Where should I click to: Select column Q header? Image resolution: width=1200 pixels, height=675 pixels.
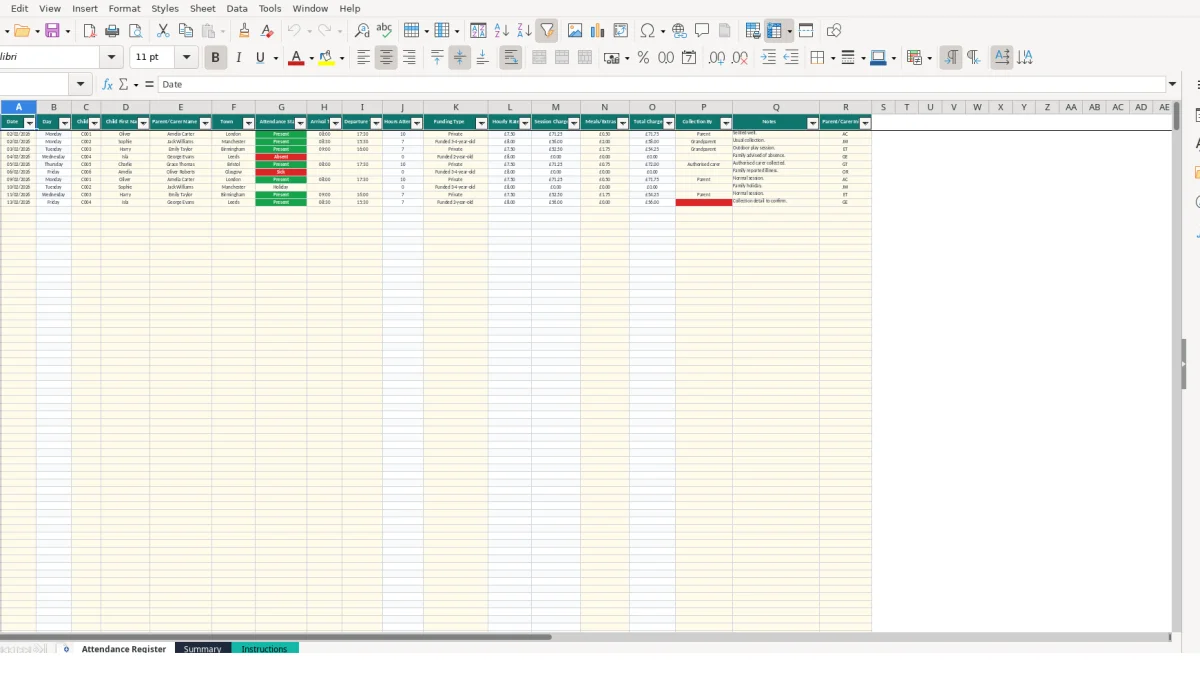pos(776,107)
